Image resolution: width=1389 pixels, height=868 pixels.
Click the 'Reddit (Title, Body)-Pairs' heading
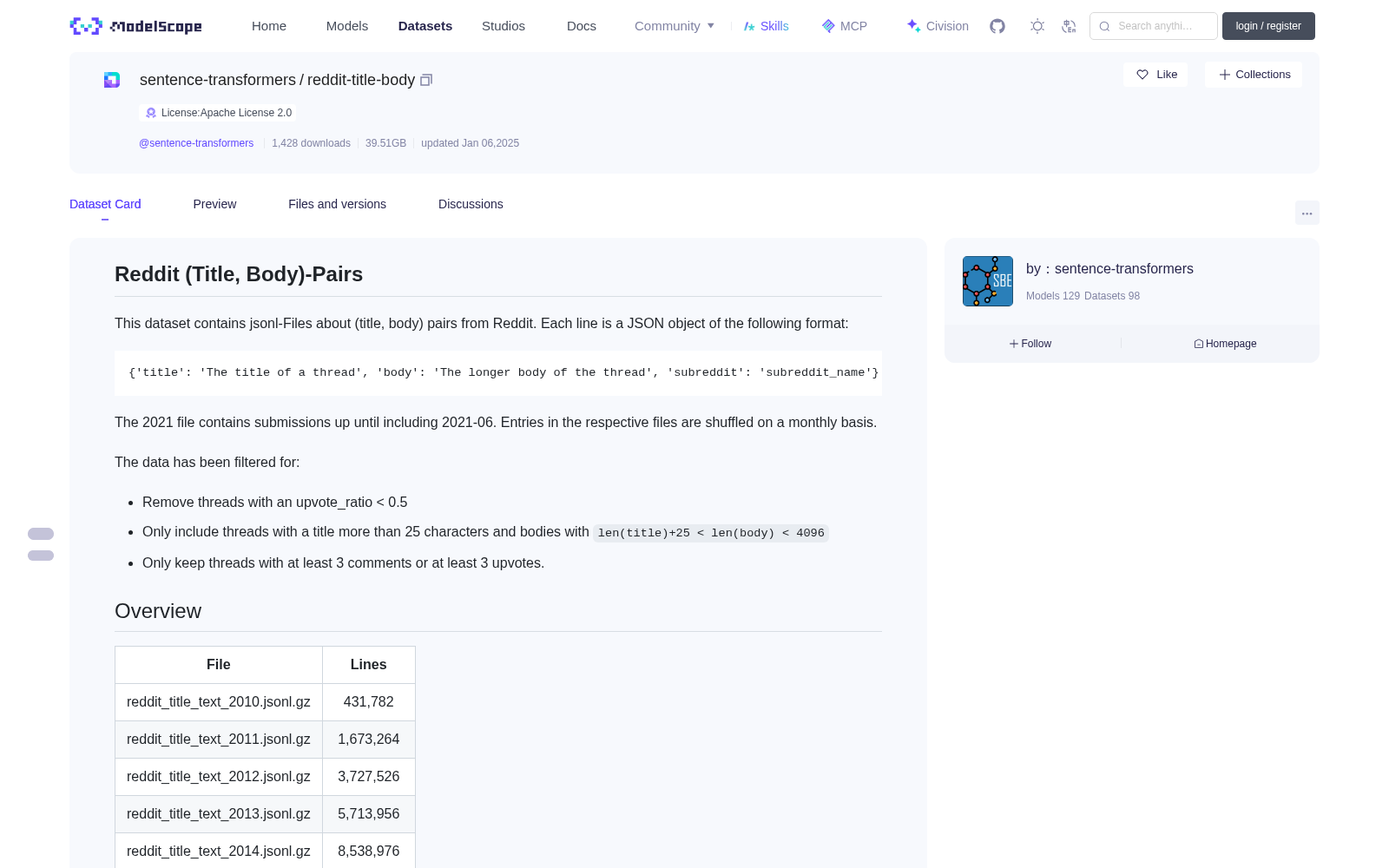tap(239, 274)
